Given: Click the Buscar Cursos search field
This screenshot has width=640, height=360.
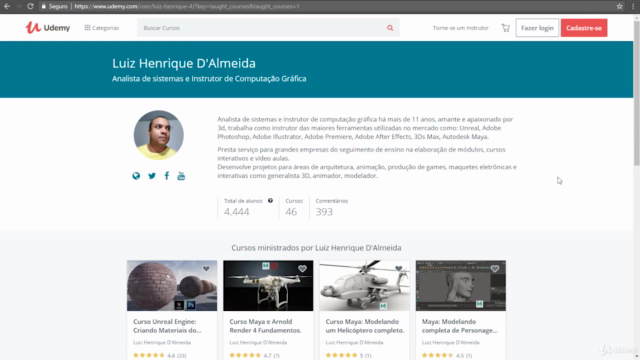Looking at the screenshot, I should click(x=261, y=28).
